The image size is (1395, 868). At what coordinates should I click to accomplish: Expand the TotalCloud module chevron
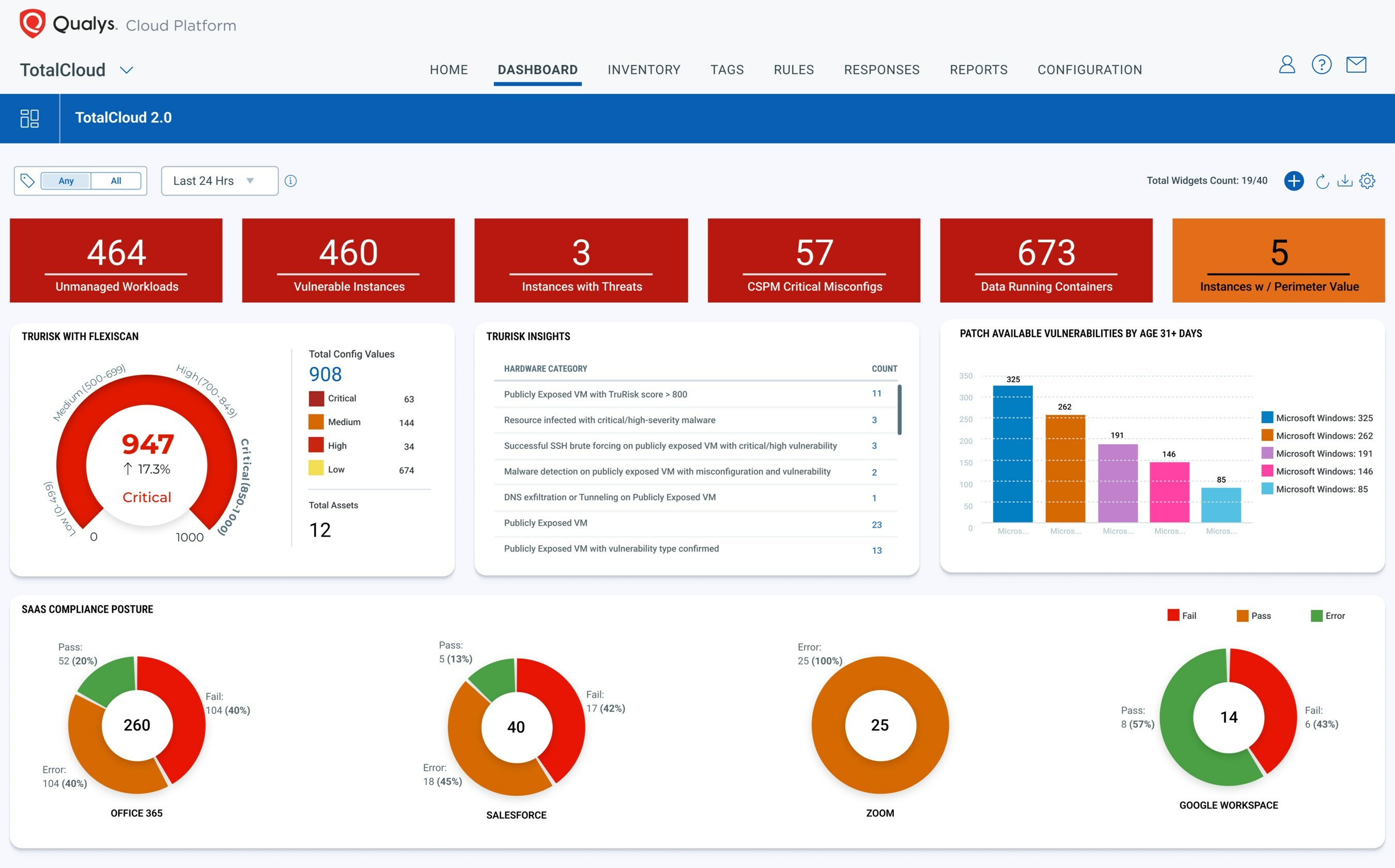coord(126,70)
